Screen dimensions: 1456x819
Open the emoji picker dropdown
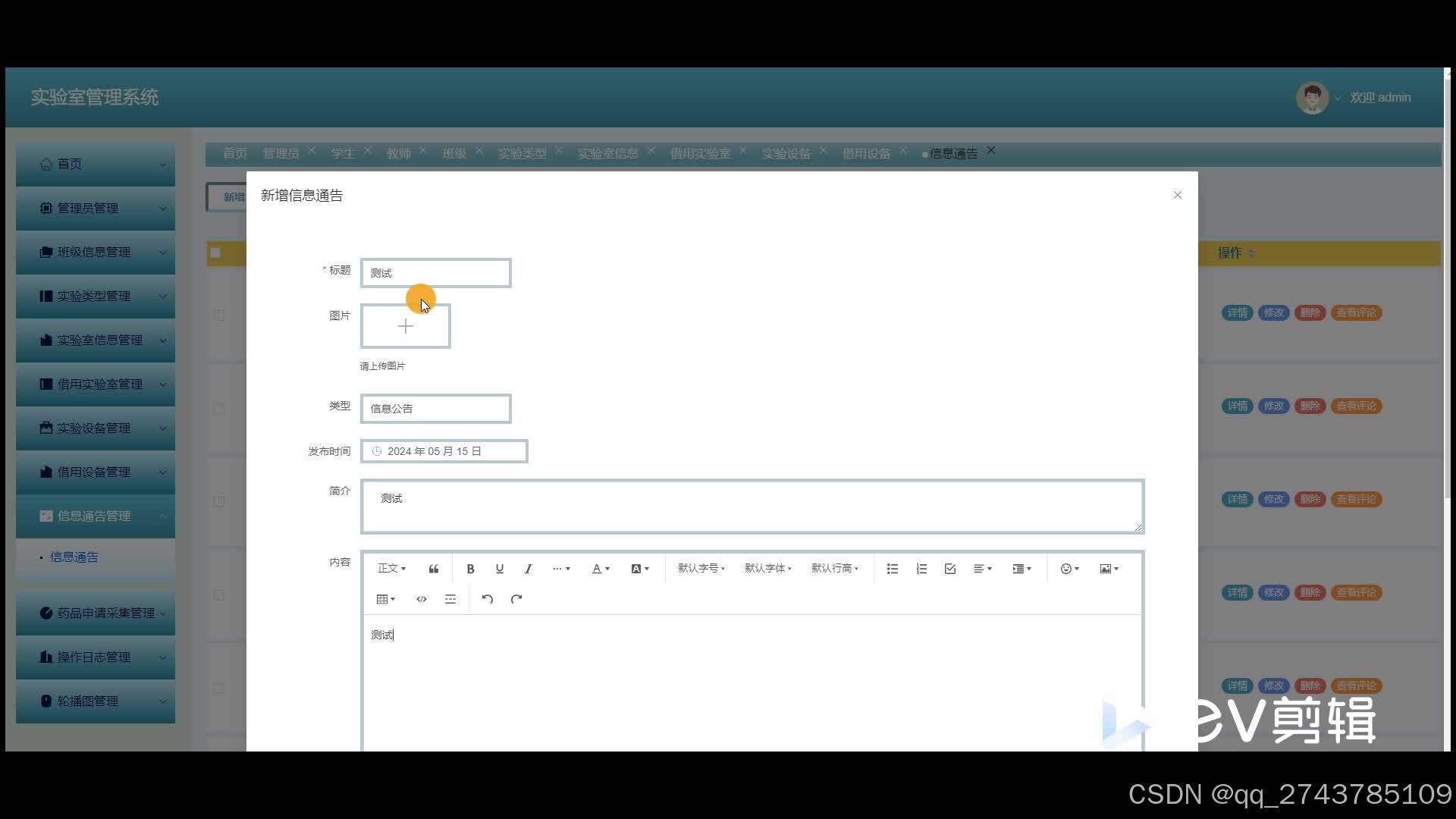(1069, 569)
